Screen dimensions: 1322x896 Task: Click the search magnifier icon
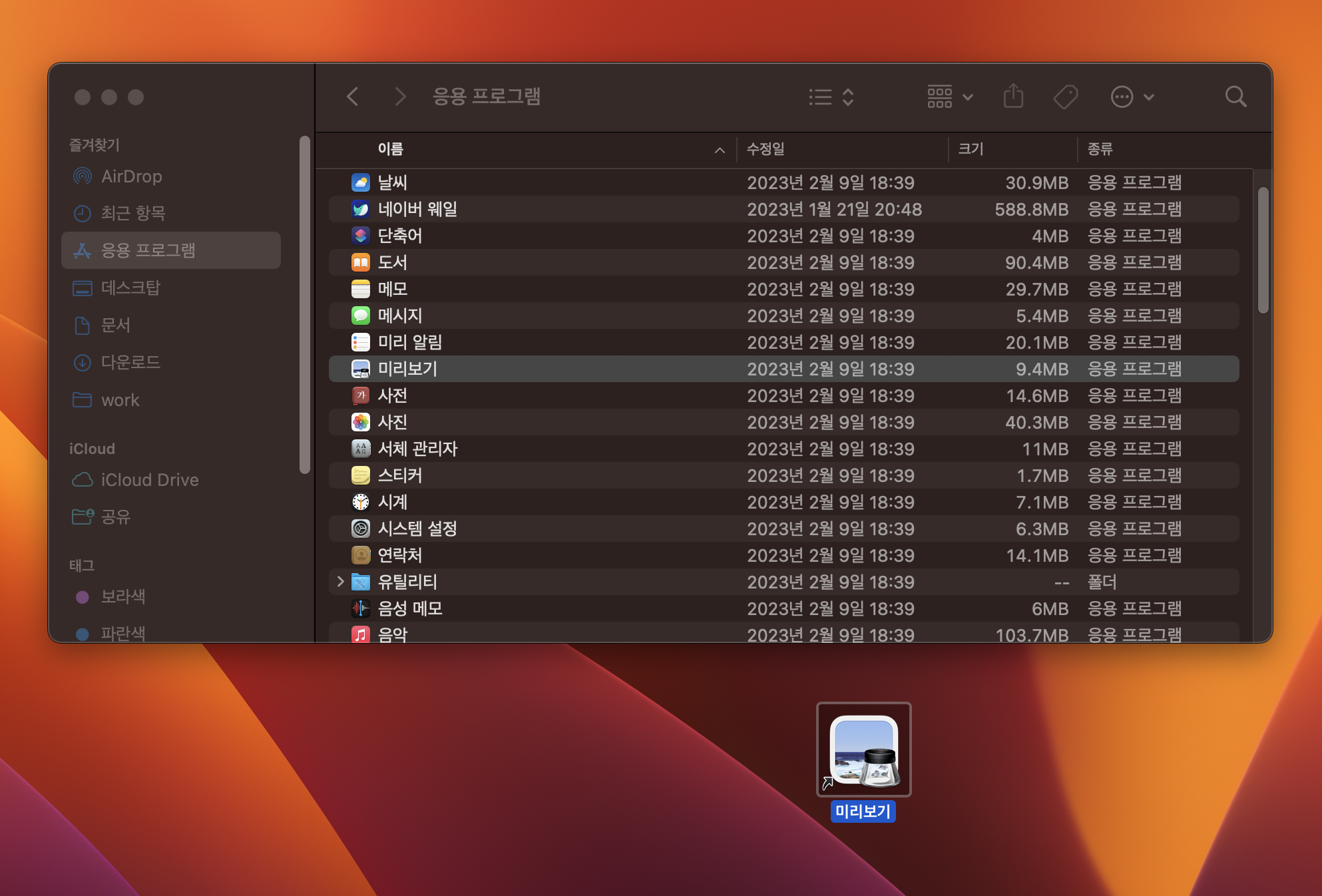click(x=1235, y=97)
